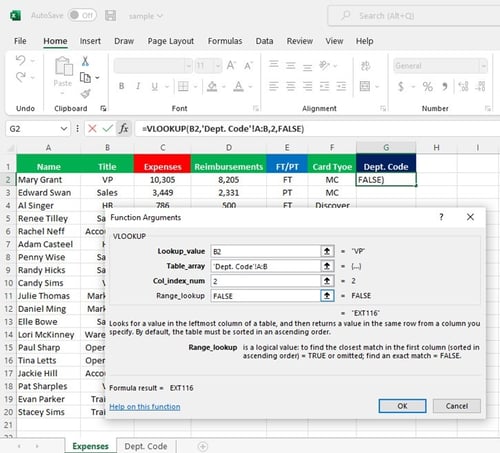
Task: Click the Paste clipboard icon
Action: (63, 66)
